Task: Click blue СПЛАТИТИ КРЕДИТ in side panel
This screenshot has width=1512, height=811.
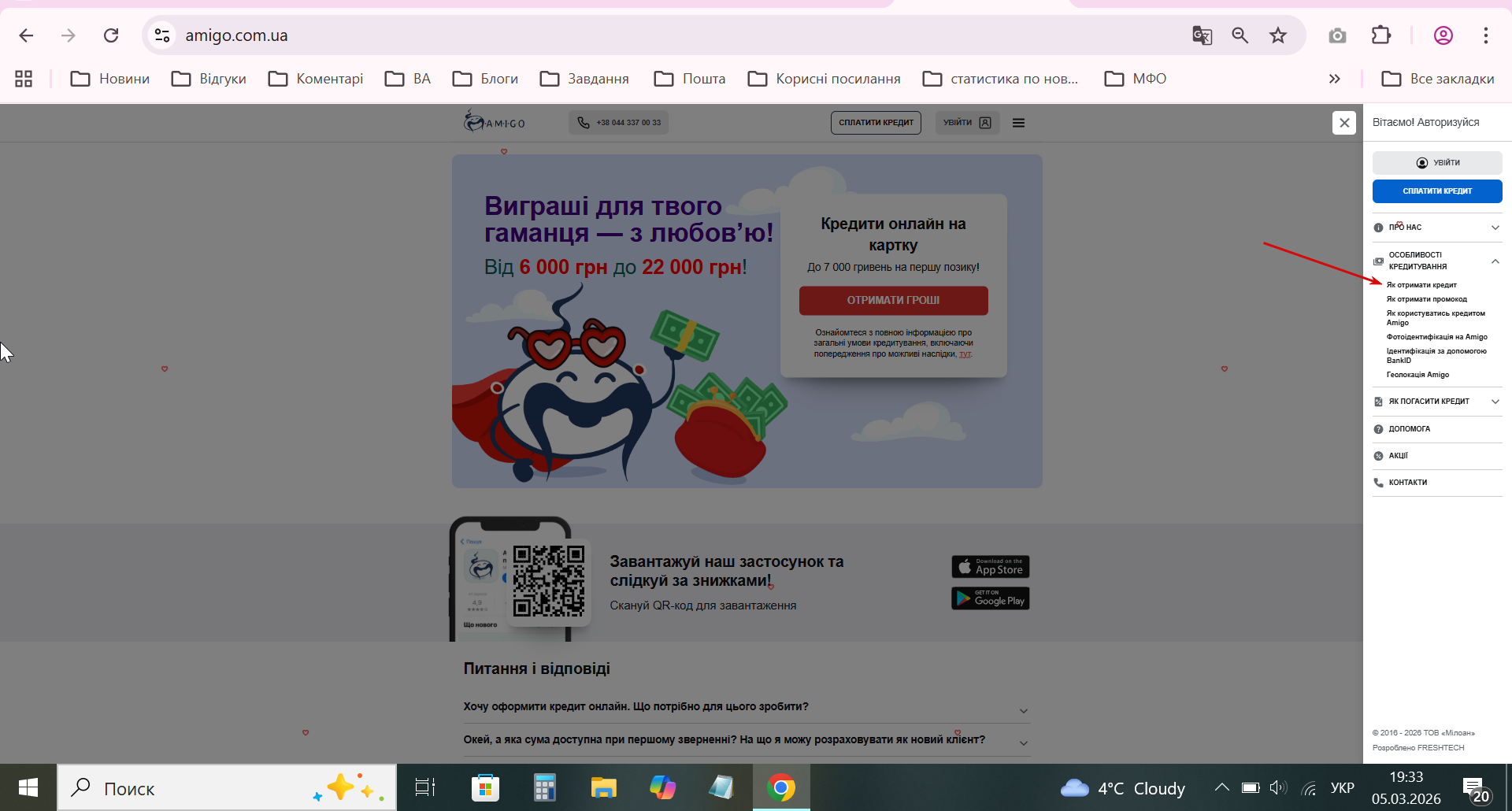Action: coord(1437,191)
